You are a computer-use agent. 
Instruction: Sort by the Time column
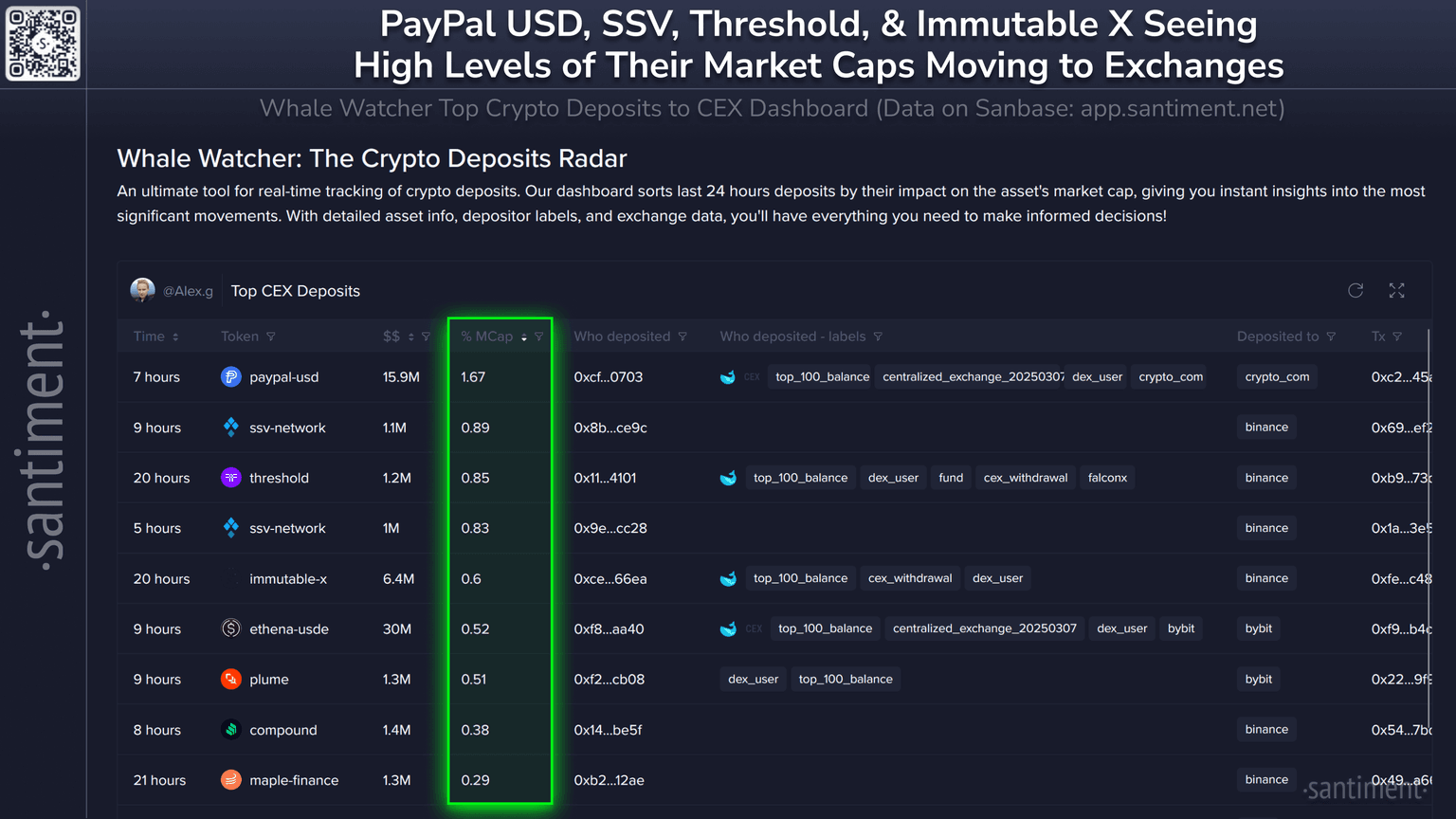175,337
